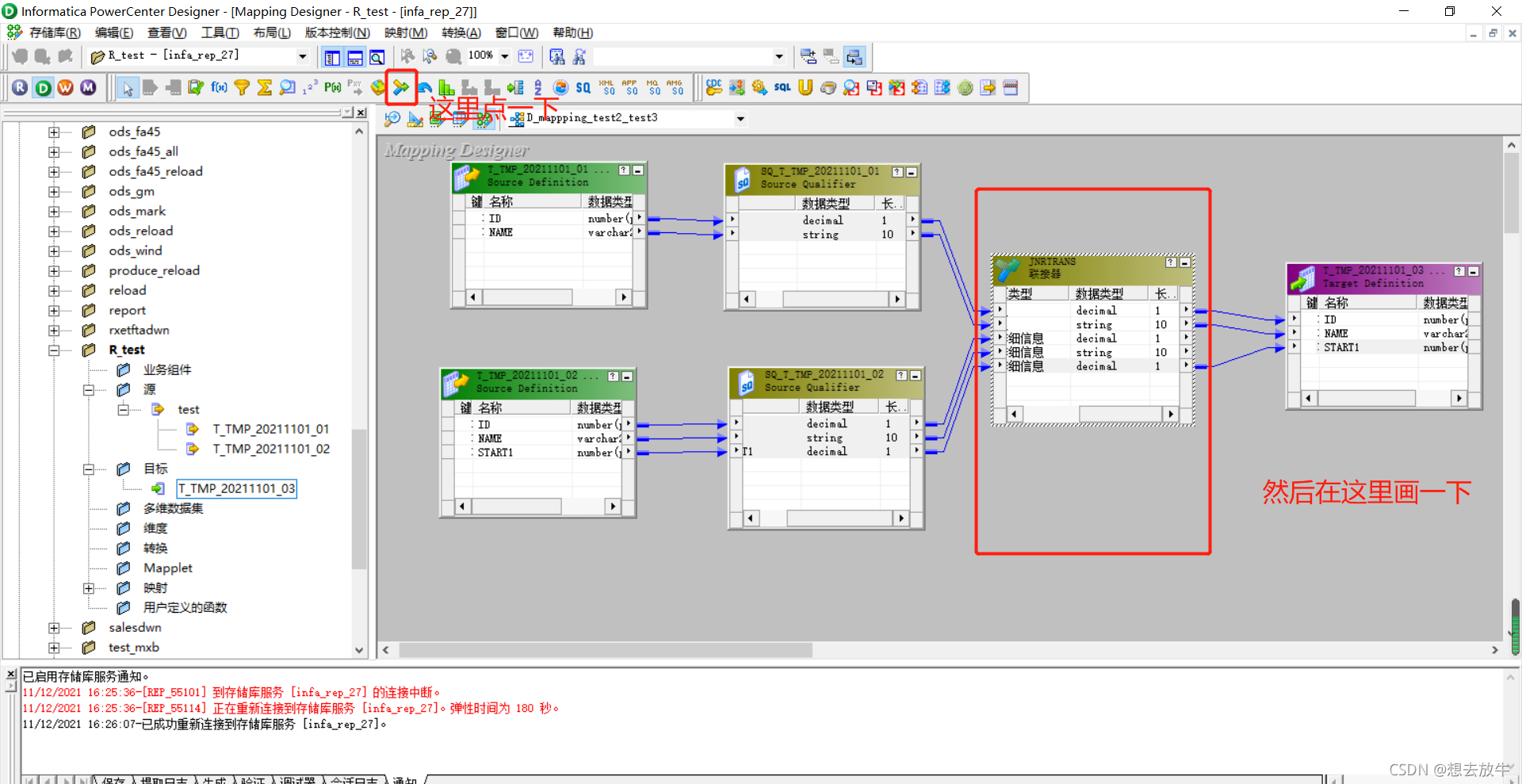Open the D_mappping_test2_test3 mapping dropdown
This screenshot has height=784, width=1522.
pos(740,119)
